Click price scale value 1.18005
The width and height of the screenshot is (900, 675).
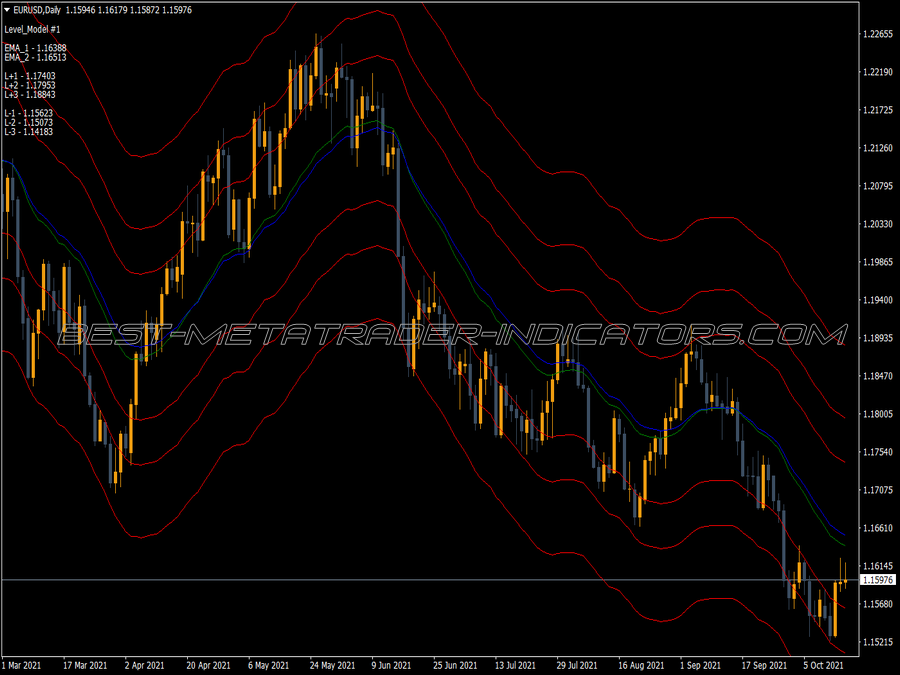tap(878, 414)
